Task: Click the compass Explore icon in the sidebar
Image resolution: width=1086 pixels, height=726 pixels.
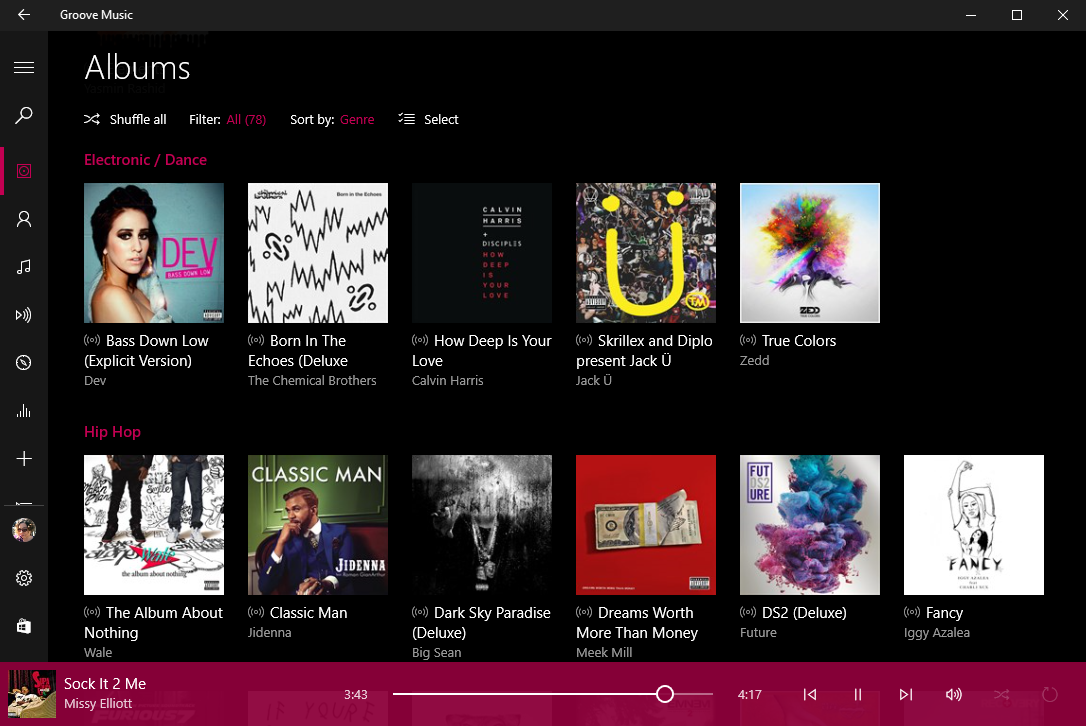Action: [x=24, y=362]
